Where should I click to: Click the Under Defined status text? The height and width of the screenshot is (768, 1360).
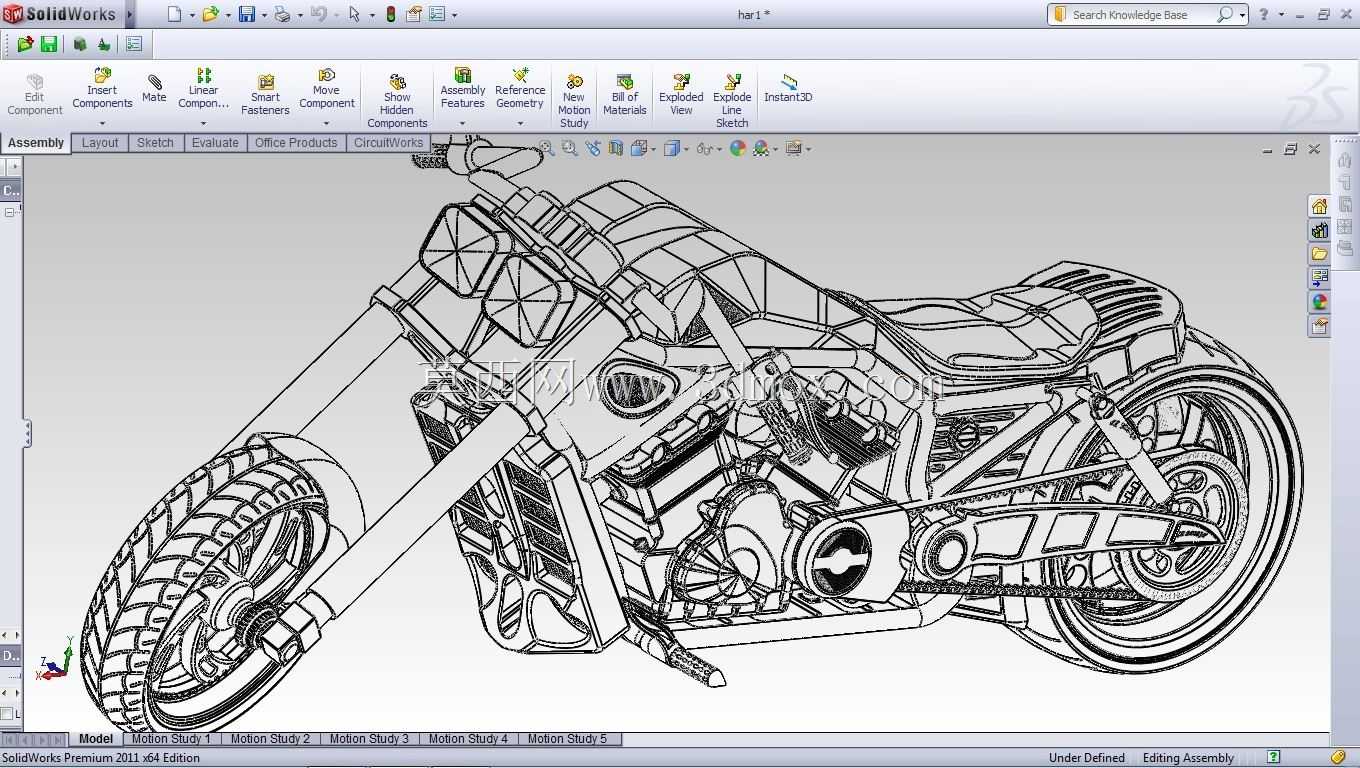click(1086, 758)
